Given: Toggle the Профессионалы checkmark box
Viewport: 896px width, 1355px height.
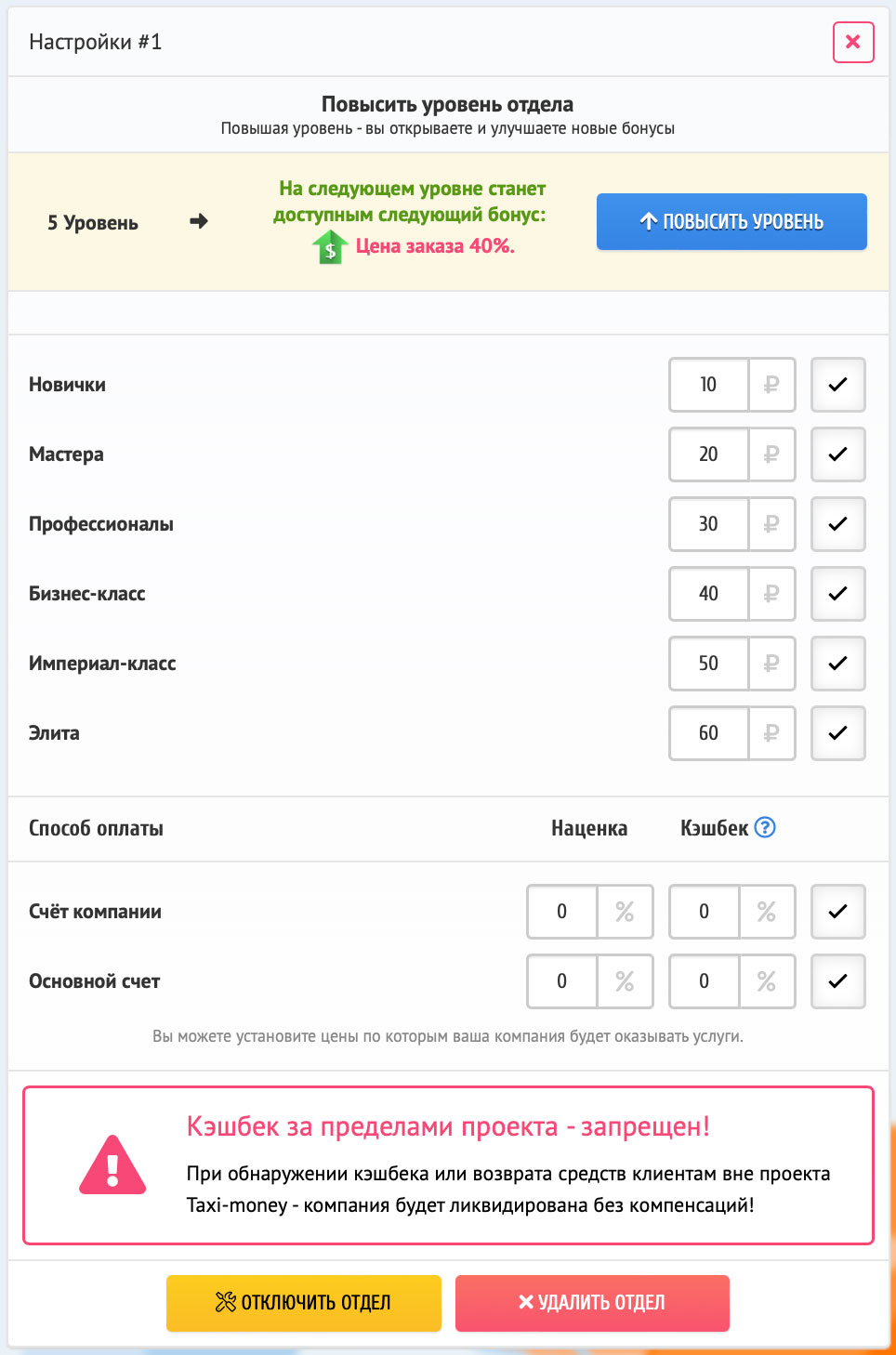Looking at the screenshot, I should tap(837, 524).
